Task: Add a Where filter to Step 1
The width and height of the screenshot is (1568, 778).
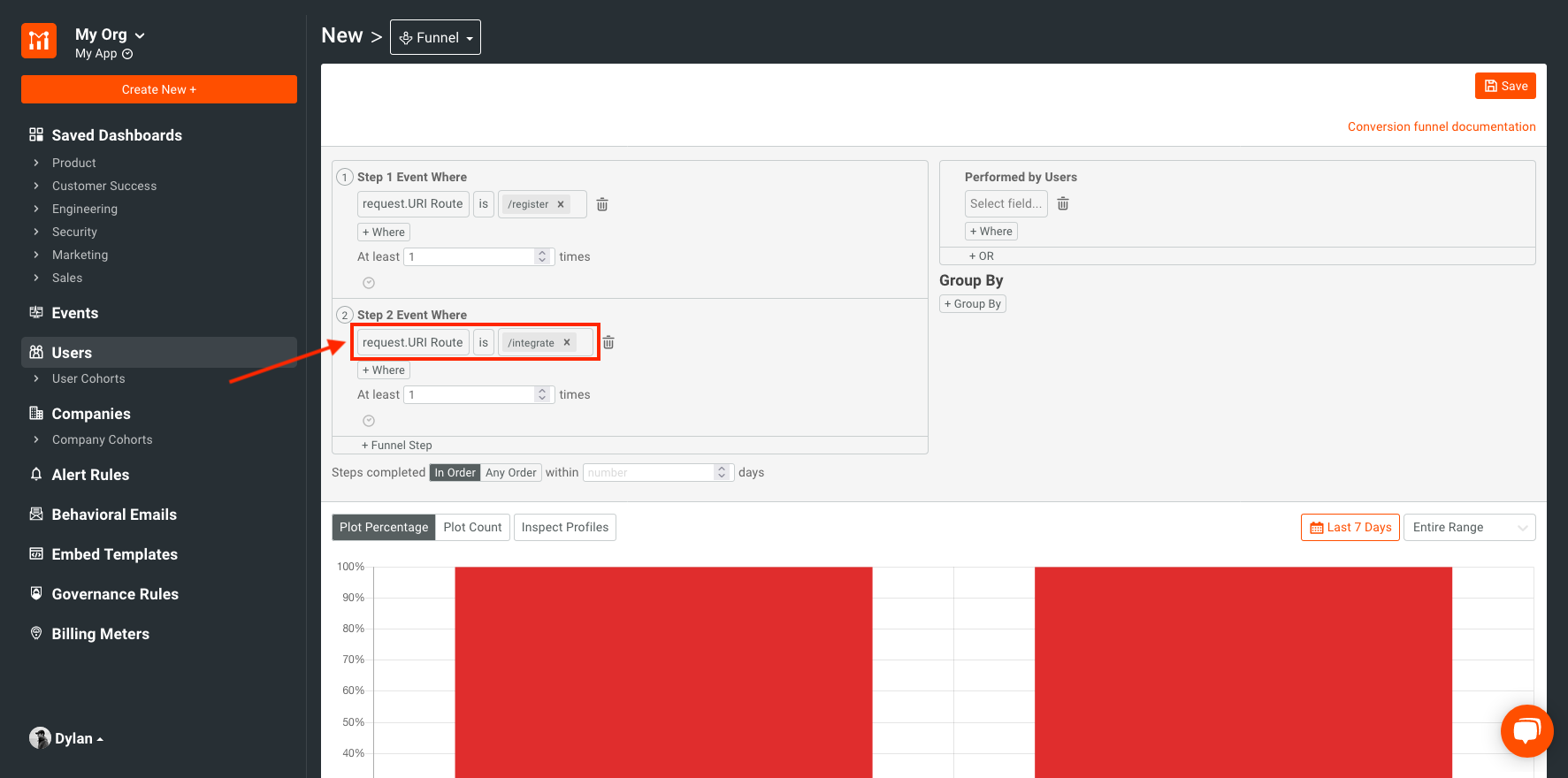Action: (384, 232)
